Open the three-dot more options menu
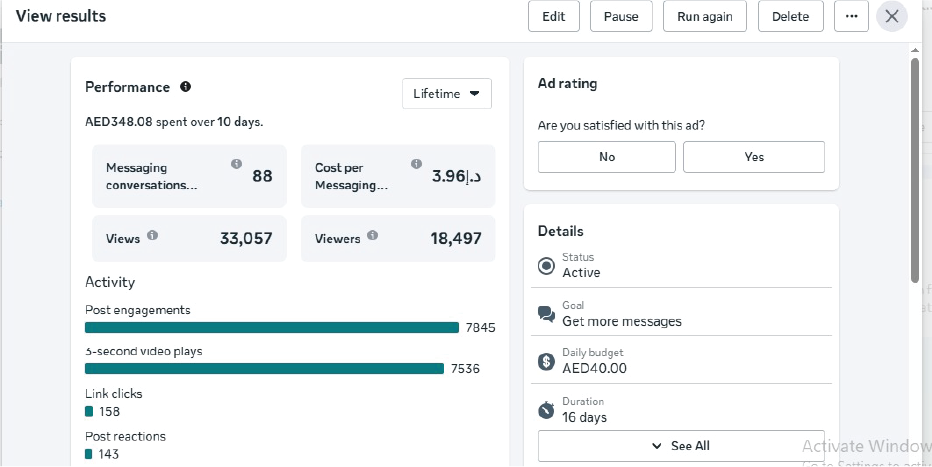 851,17
